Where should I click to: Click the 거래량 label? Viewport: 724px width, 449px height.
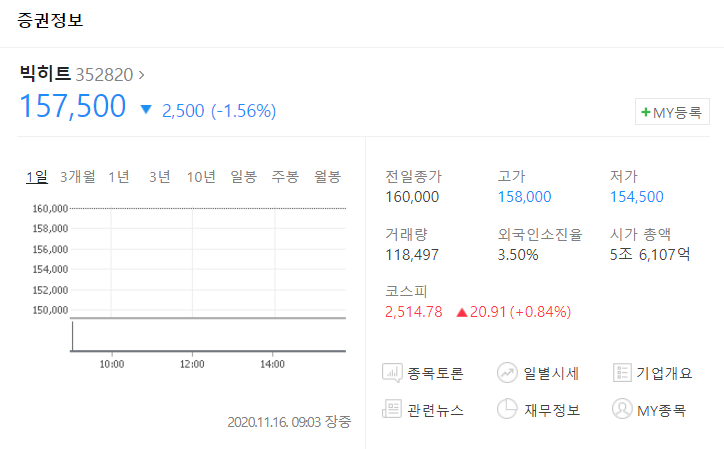(406, 234)
